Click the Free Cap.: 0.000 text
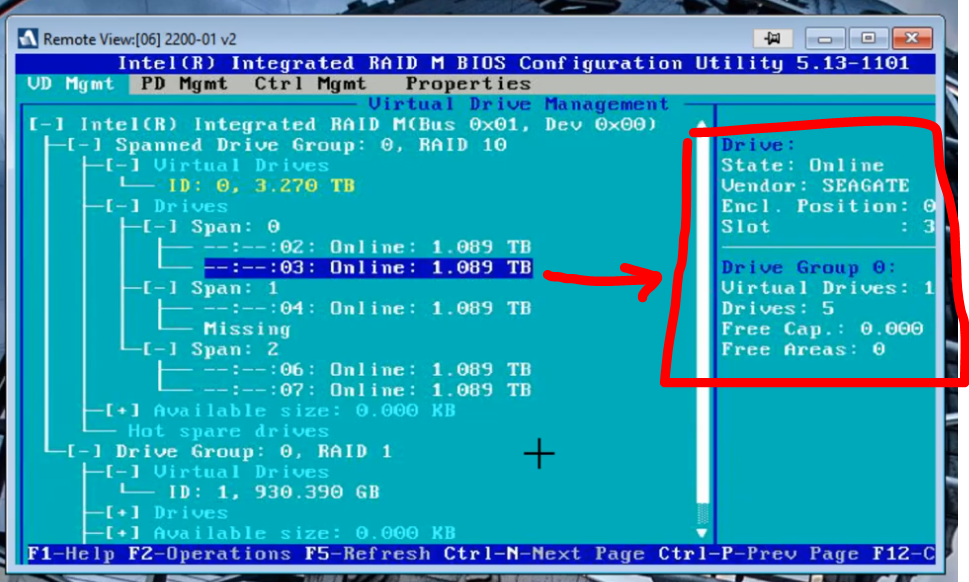This screenshot has width=969, height=582. [822, 329]
